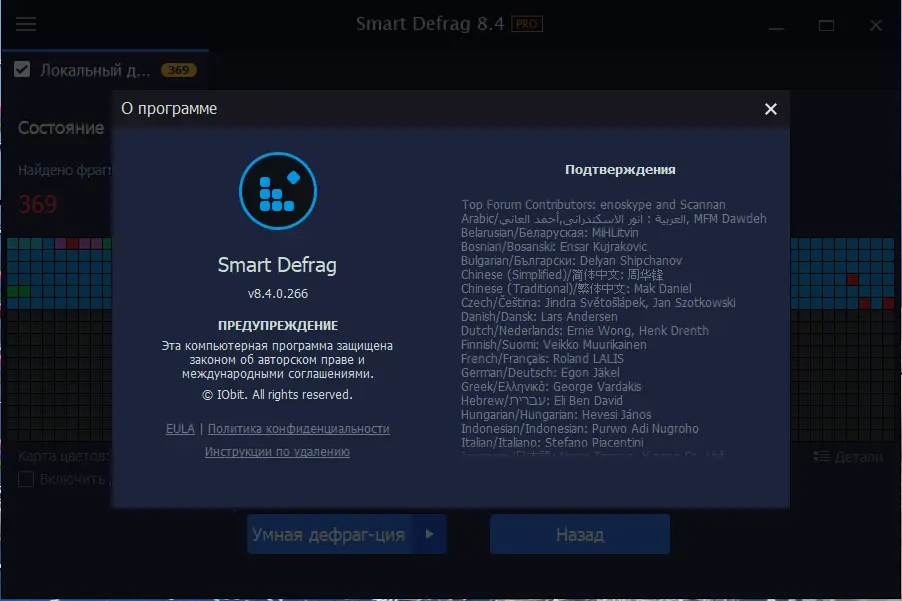The image size is (902, 601).
Task: Open Инструкции по удалению link
Action: click(x=277, y=451)
